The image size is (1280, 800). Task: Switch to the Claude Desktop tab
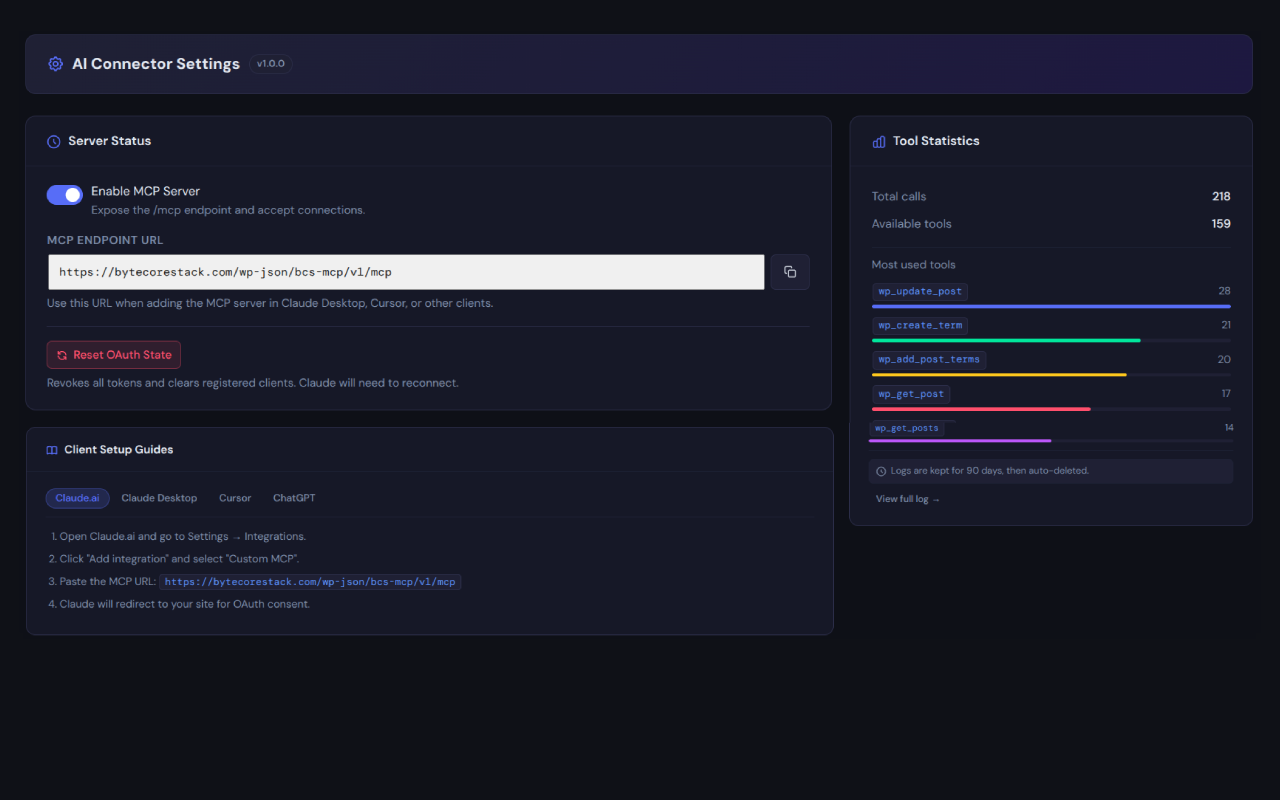(x=159, y=498)
